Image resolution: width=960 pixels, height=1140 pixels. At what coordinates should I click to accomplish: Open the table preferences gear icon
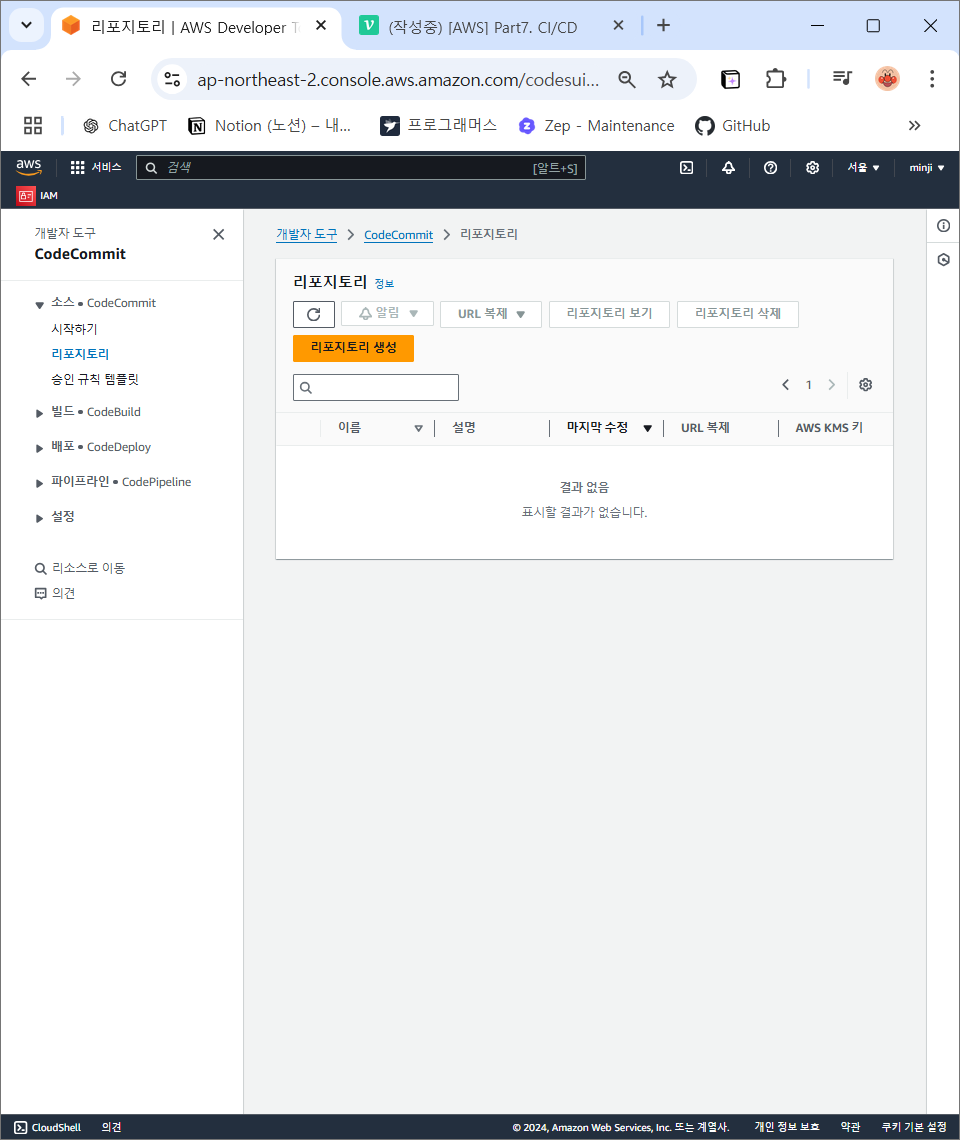point(865,385)
